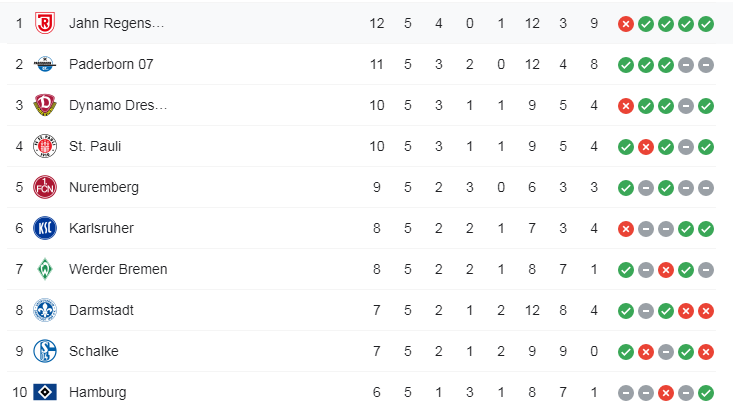The height and width of the screenshot is (412, 733).
Task: Click the Werder Bremen diamond logo
Action: (45, 269)
